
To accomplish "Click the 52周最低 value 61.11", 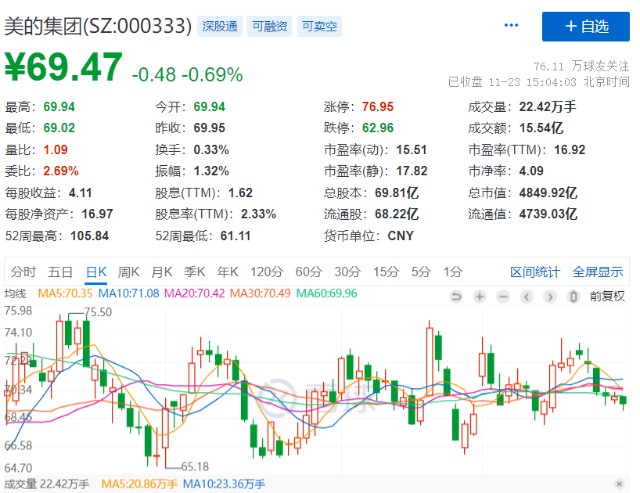I will coord(236,236).
